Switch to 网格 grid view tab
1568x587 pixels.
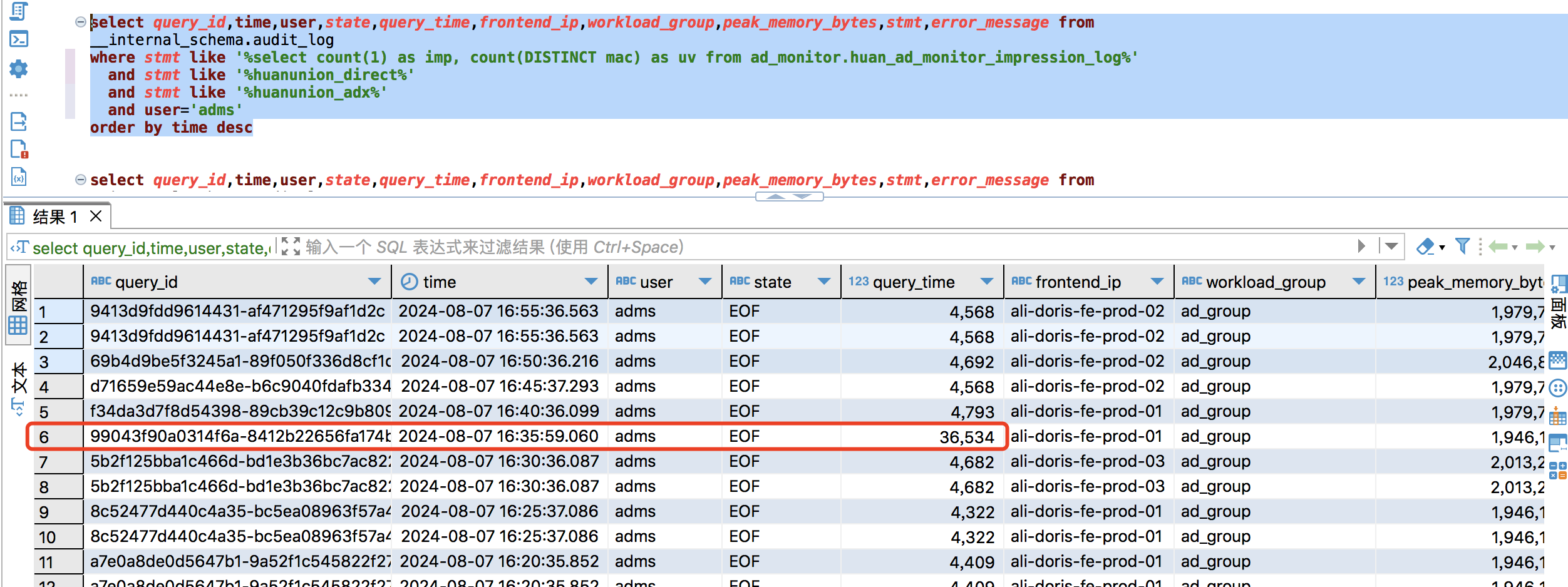coord(18,306)
